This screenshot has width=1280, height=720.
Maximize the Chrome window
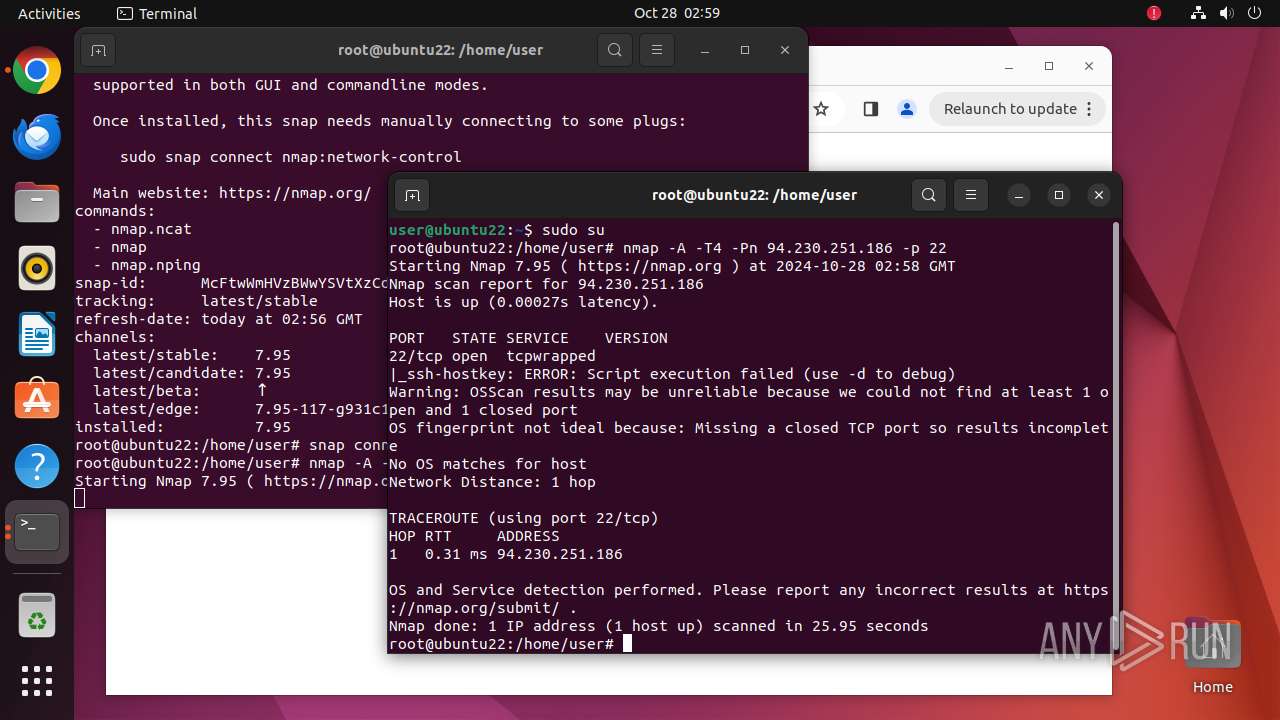point(1049,66)
